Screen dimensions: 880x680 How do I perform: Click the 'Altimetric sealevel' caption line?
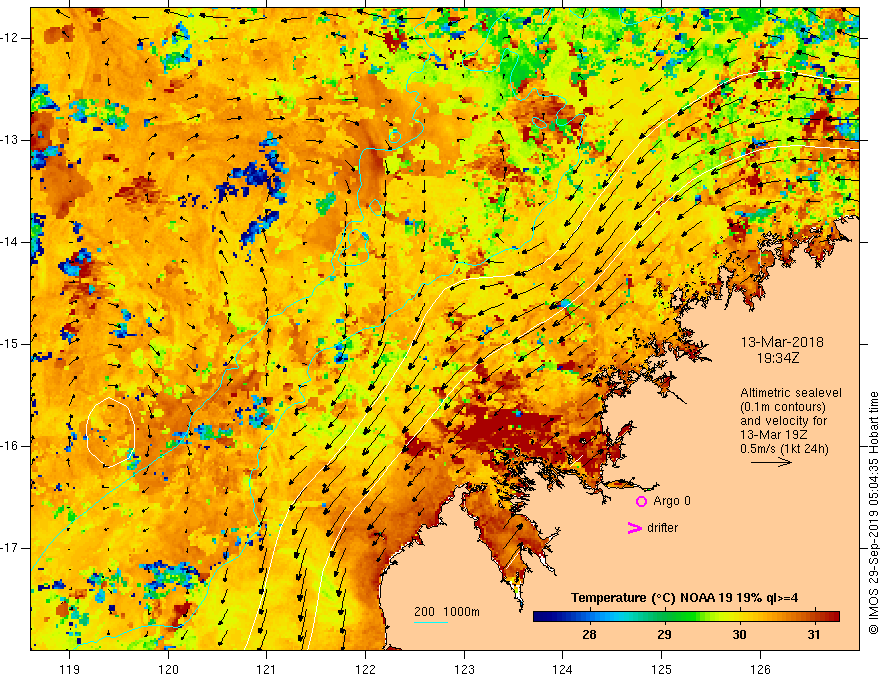coord(791,393)
